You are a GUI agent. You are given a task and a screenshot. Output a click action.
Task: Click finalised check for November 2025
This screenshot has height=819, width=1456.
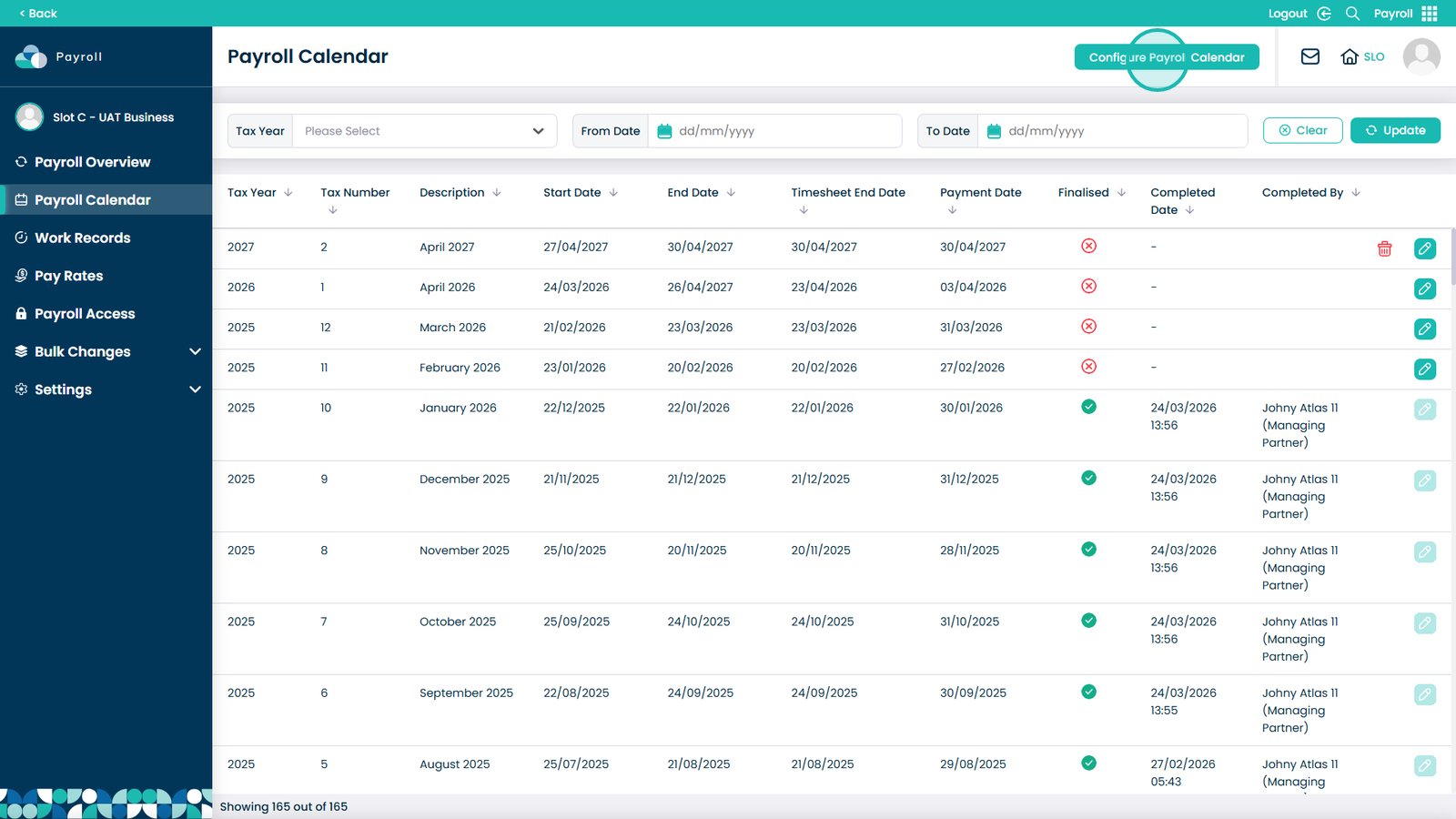click(1088, 549)
